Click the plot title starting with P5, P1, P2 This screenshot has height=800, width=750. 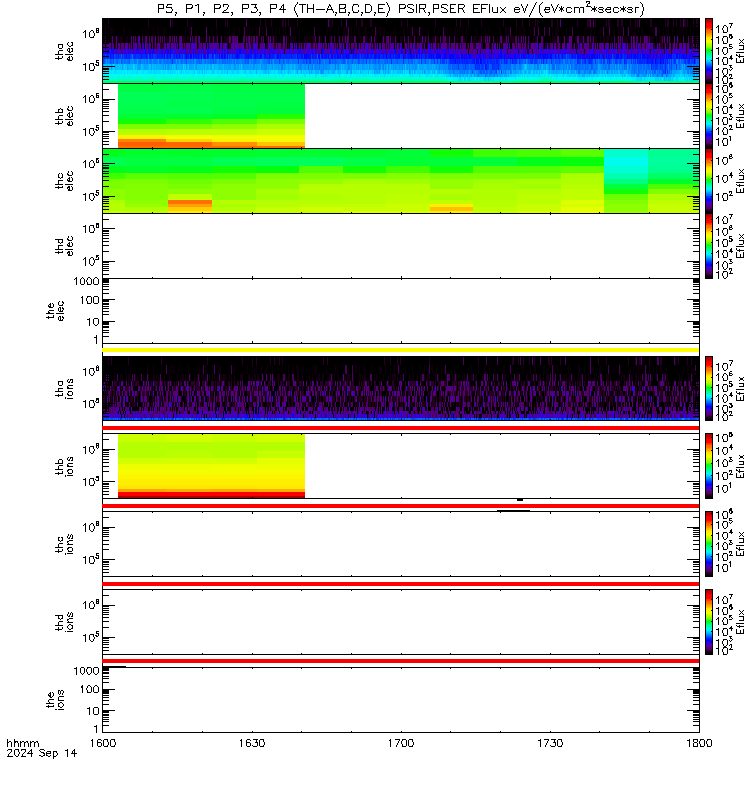(x=401, y=9)
